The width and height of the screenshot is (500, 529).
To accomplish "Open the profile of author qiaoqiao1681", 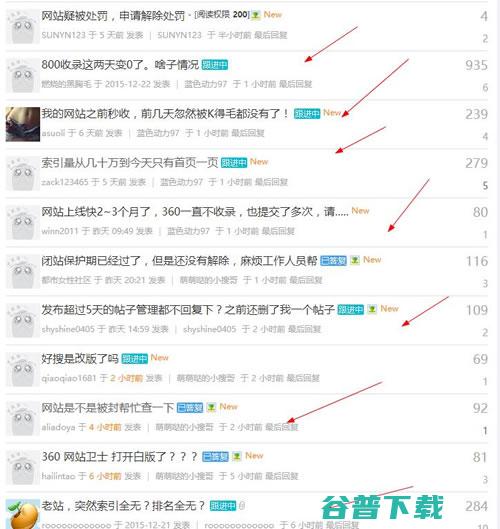I will point(69,378).
